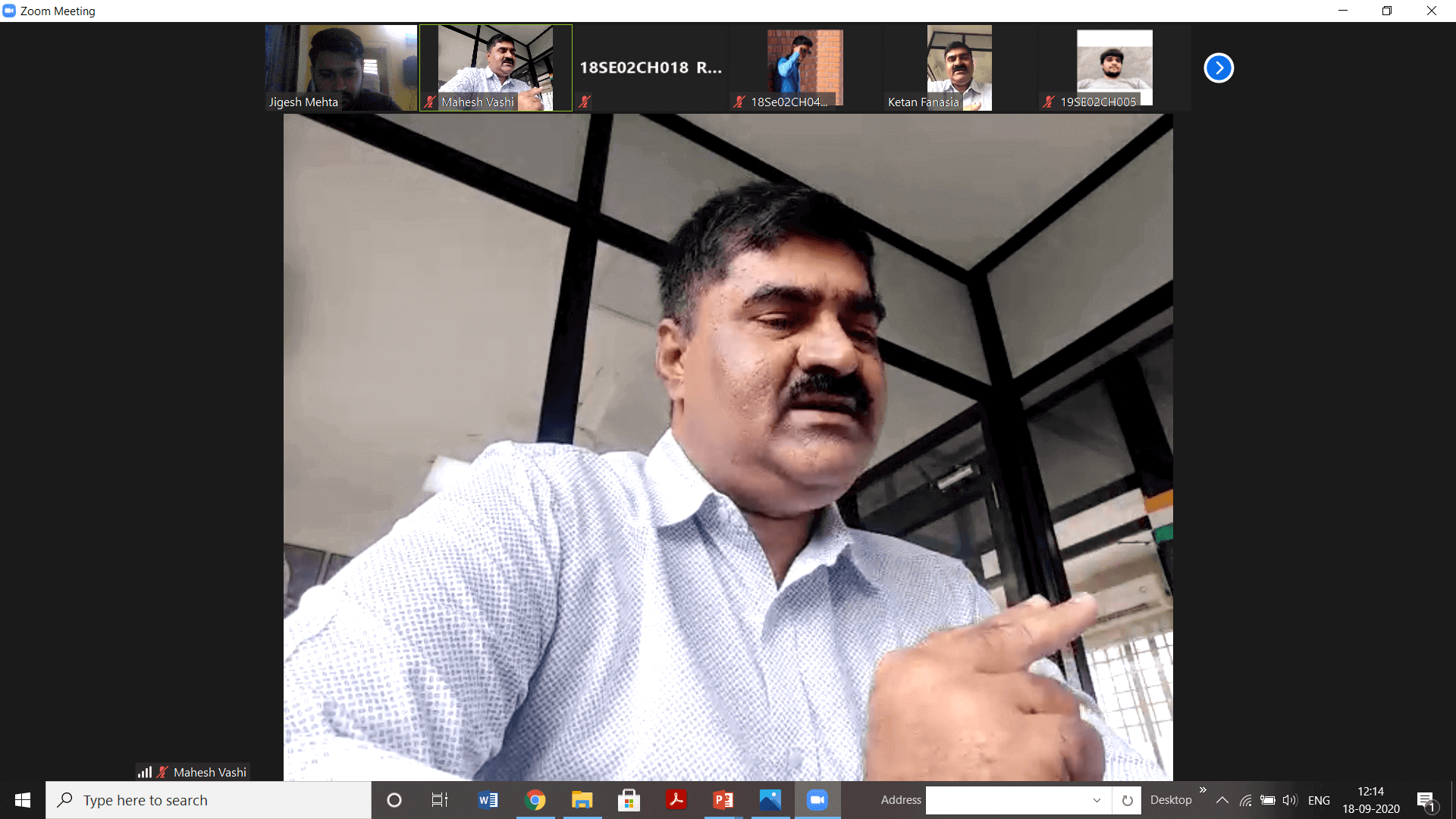Open File Explorer from taskbar
This screenshot has height=819, width=1456.
point(582,800)
